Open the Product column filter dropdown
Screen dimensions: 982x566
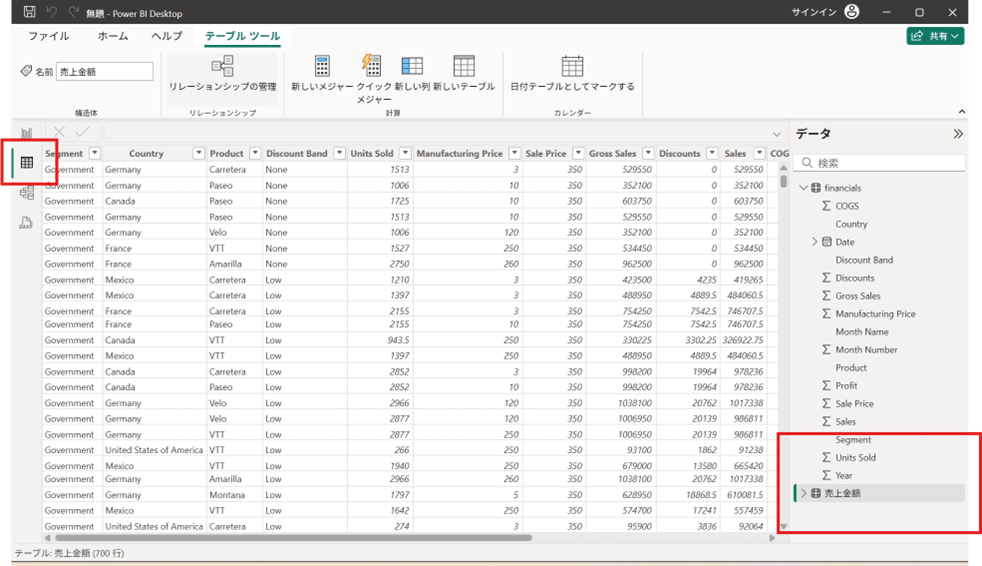click(255, 153)
